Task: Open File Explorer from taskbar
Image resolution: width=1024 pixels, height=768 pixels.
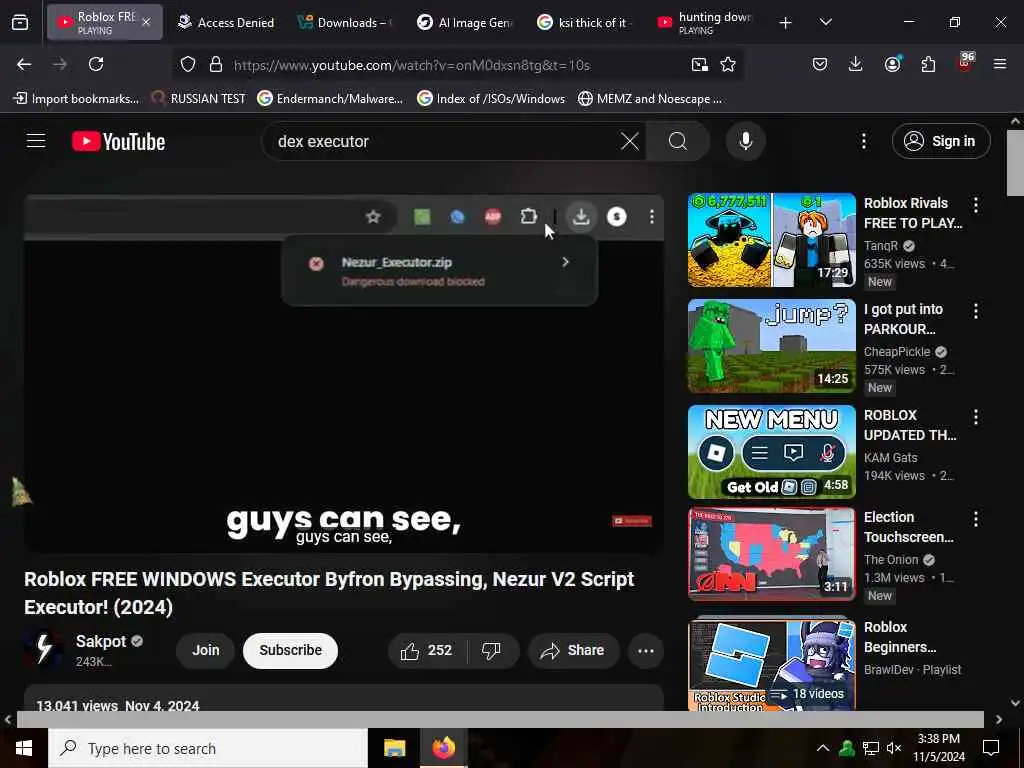Action: (394, 748)
